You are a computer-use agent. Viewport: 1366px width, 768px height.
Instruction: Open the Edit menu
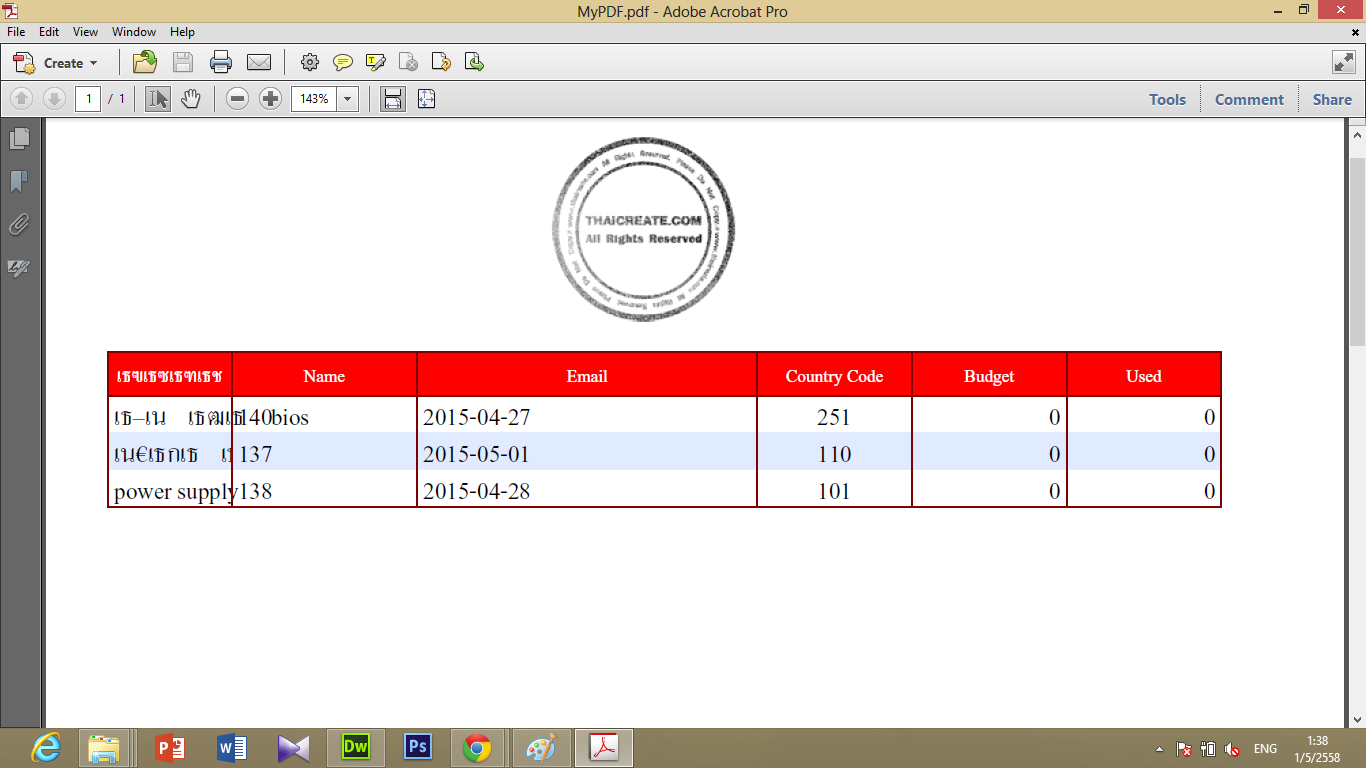click(x=49, y=32)
